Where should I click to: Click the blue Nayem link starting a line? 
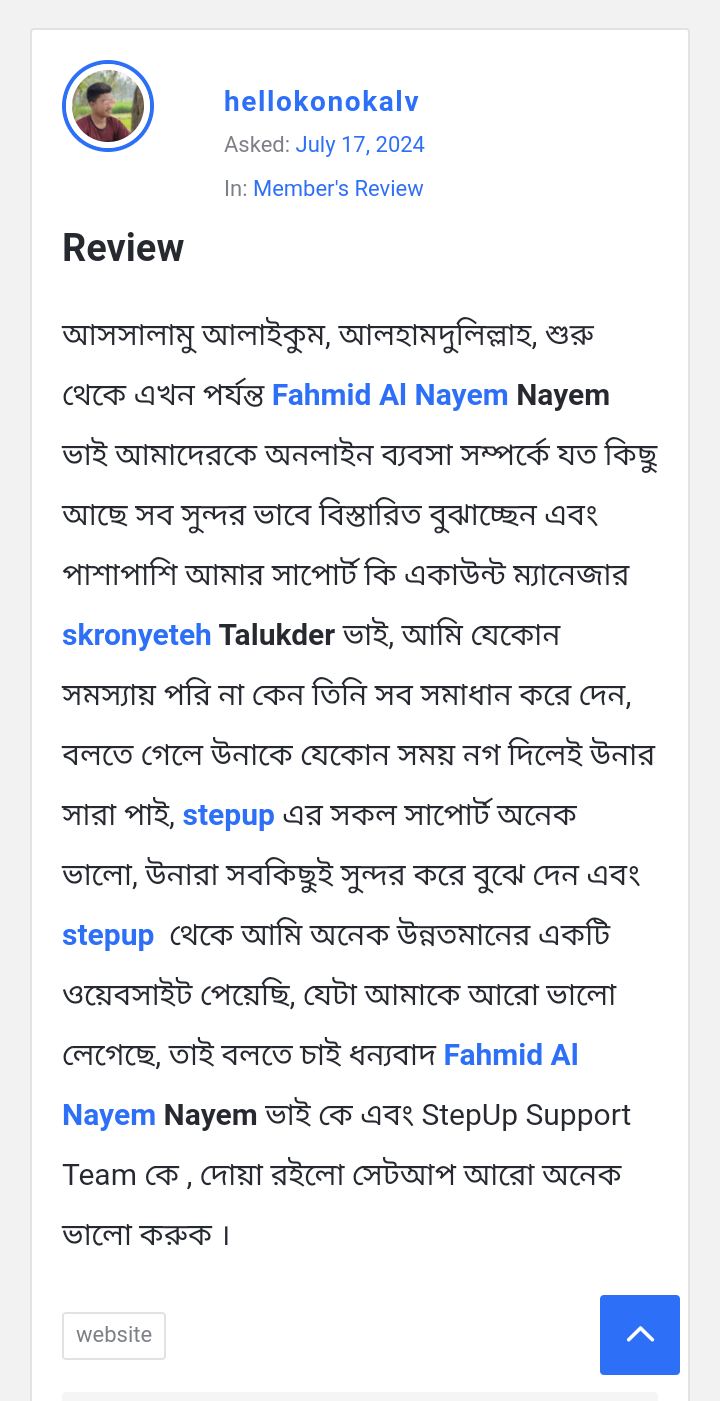(109, 1115)
